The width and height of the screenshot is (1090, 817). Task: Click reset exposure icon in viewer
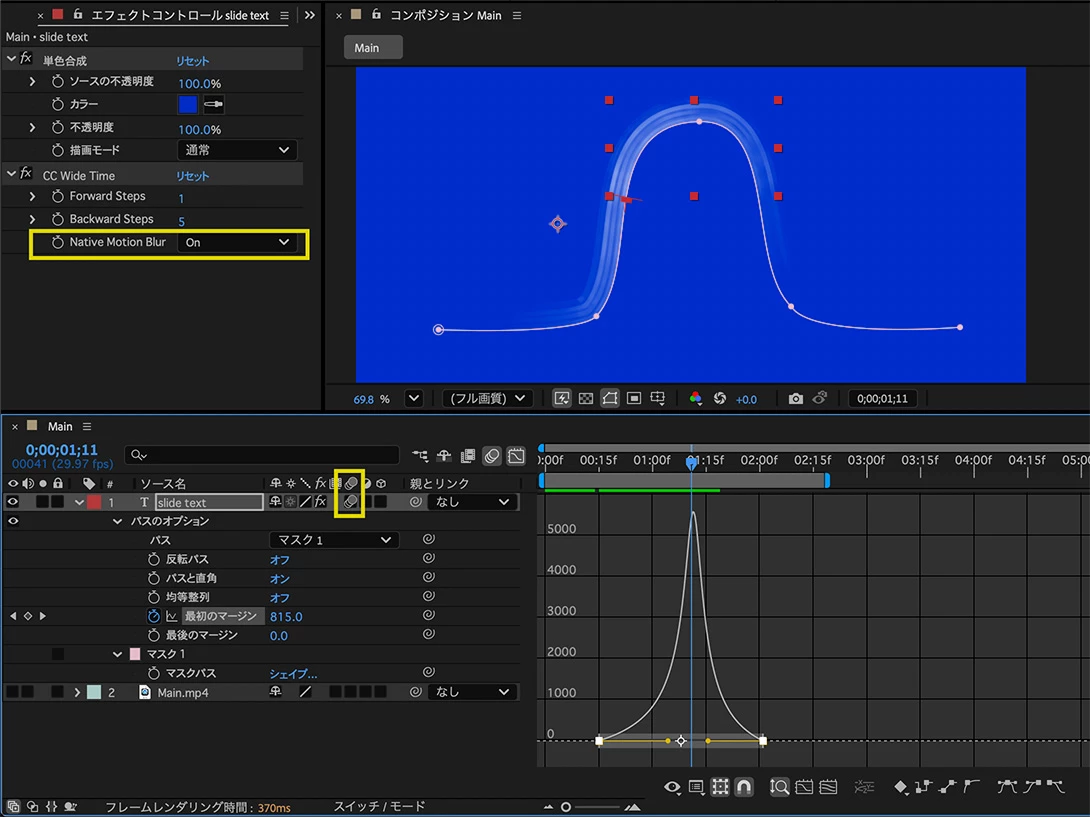point(719,398)
